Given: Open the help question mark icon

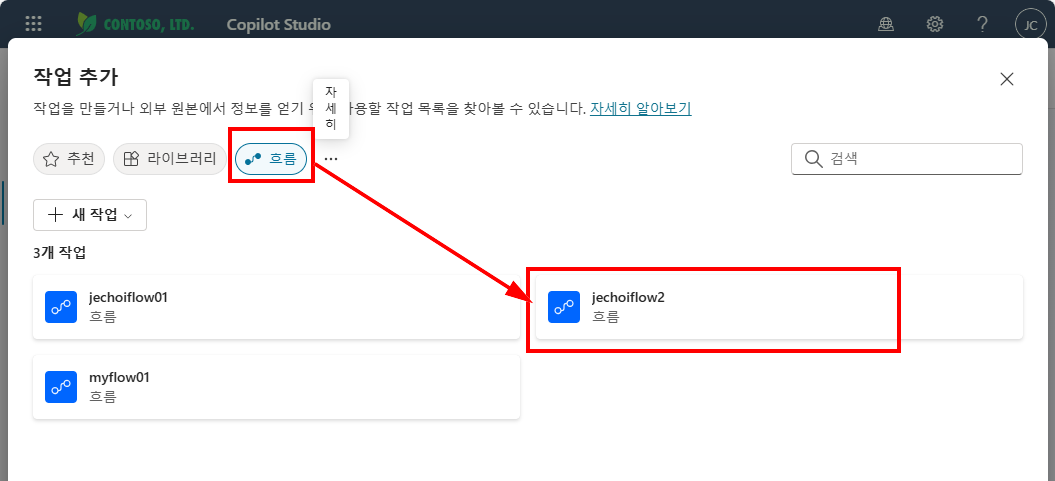Looking at the screenshot, I should pyautogui.click(x=982, y=25).
